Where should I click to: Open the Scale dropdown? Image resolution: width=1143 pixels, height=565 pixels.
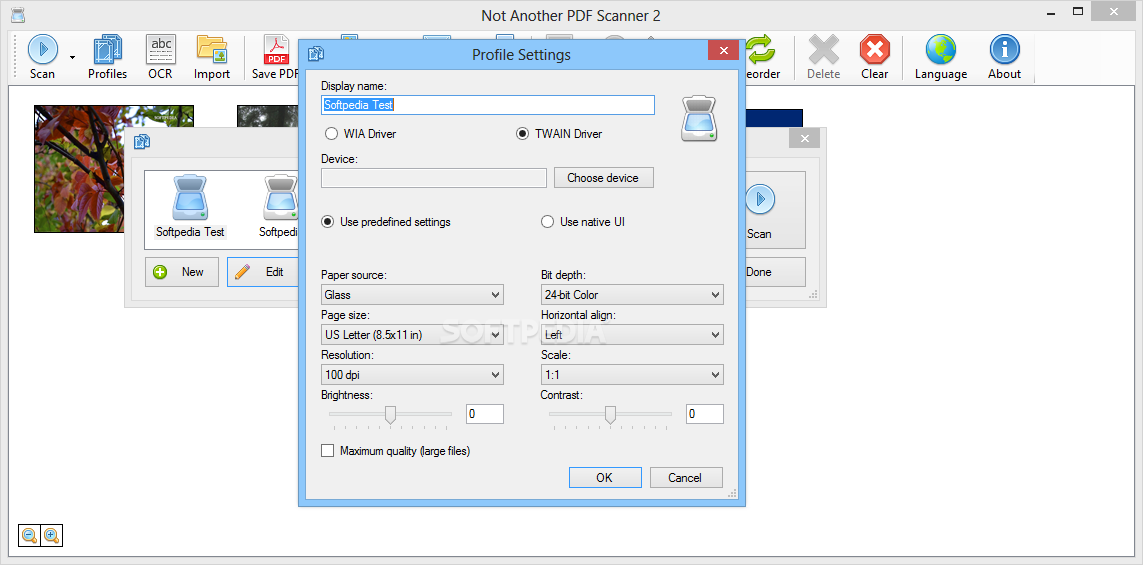point(632,375)
